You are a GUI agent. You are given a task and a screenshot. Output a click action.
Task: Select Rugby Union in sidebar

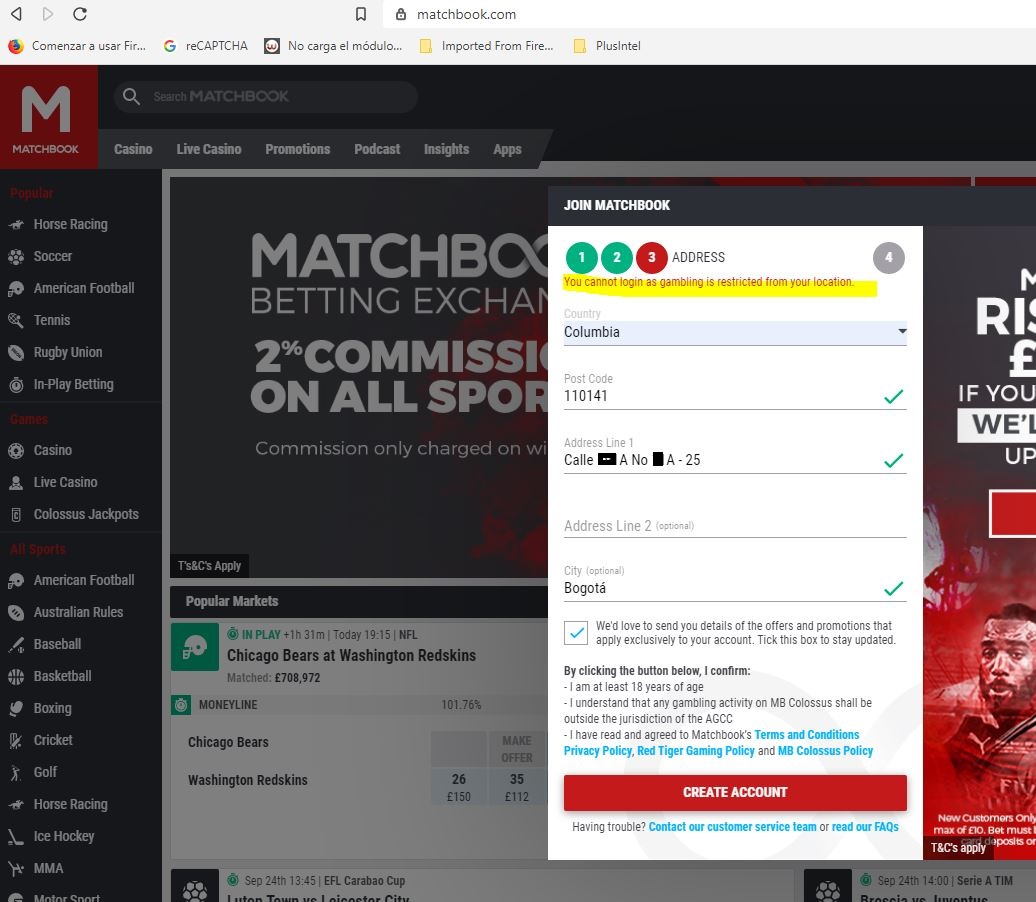tap(81, 352)
